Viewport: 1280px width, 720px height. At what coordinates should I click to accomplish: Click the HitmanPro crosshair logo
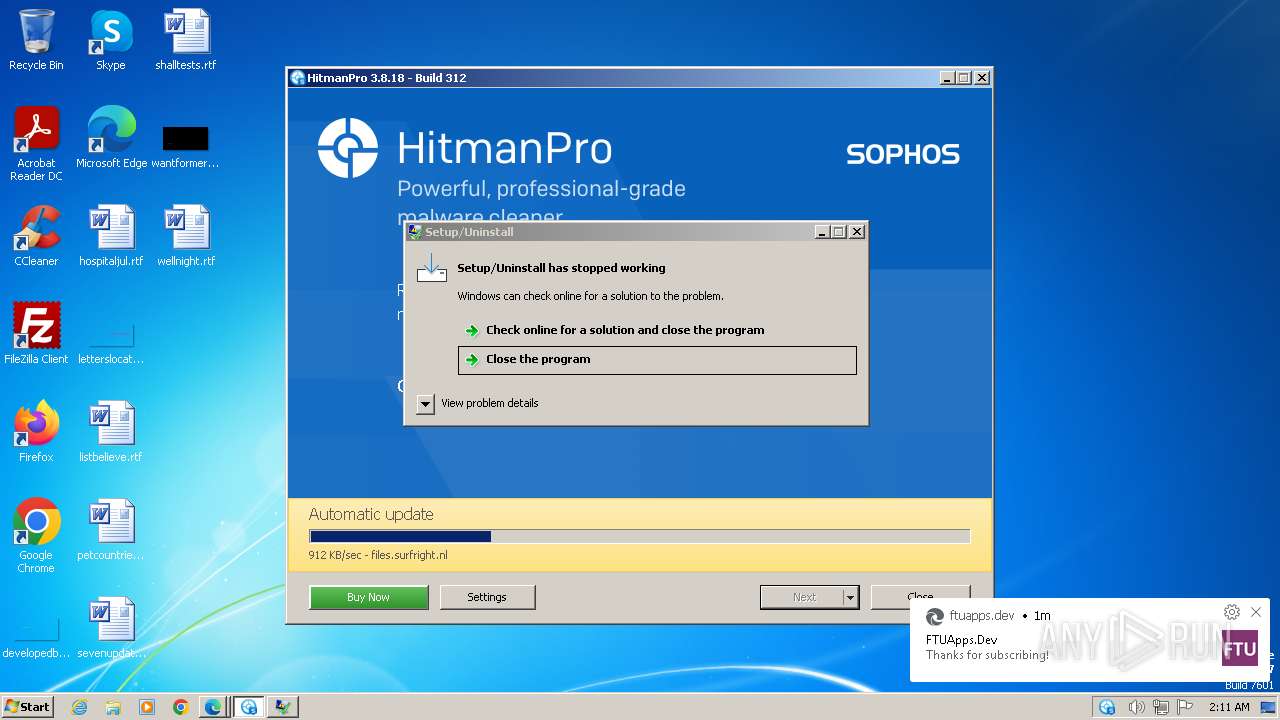coord(348,148)
